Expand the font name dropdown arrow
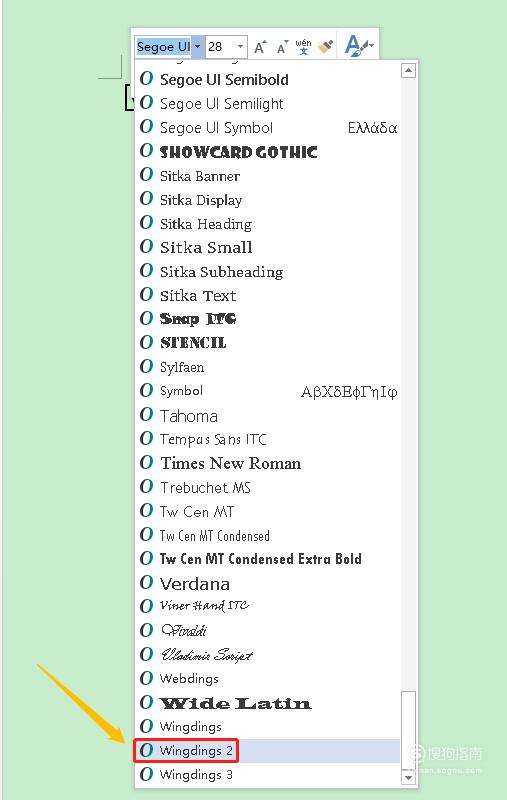 click(198, 46)
